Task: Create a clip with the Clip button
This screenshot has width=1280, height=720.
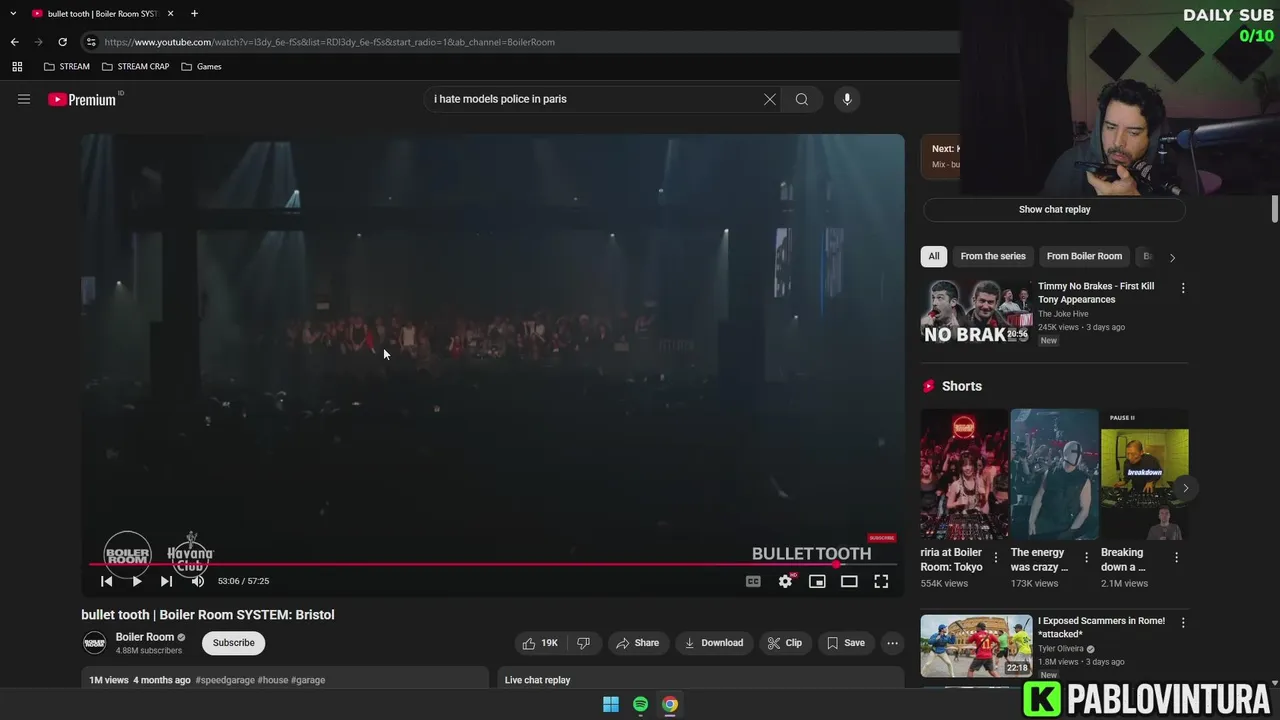Action: pyautogui.click(x=785, y=643)
